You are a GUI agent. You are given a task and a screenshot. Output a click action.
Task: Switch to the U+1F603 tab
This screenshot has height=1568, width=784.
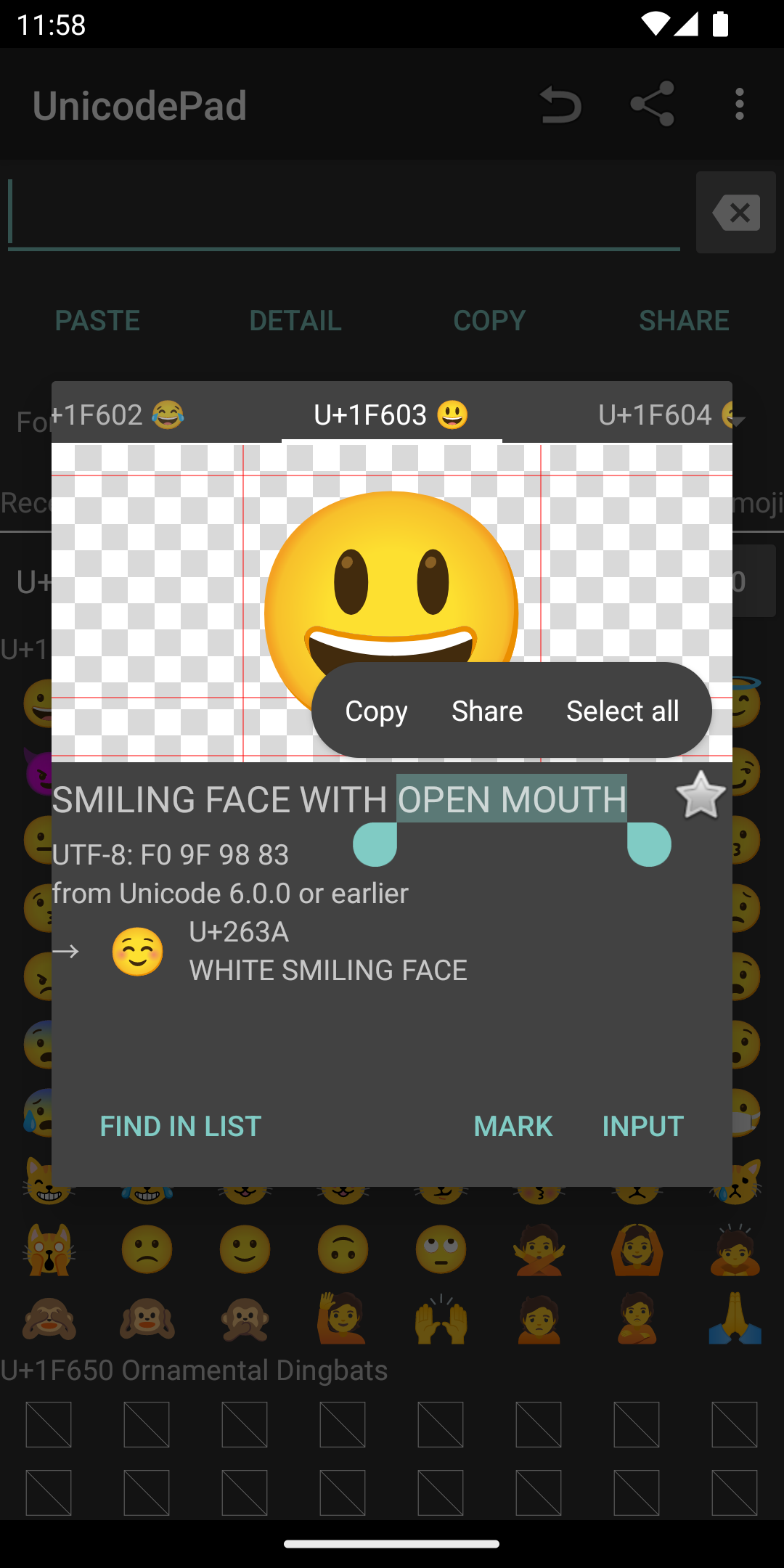click(x=391, y=415)
